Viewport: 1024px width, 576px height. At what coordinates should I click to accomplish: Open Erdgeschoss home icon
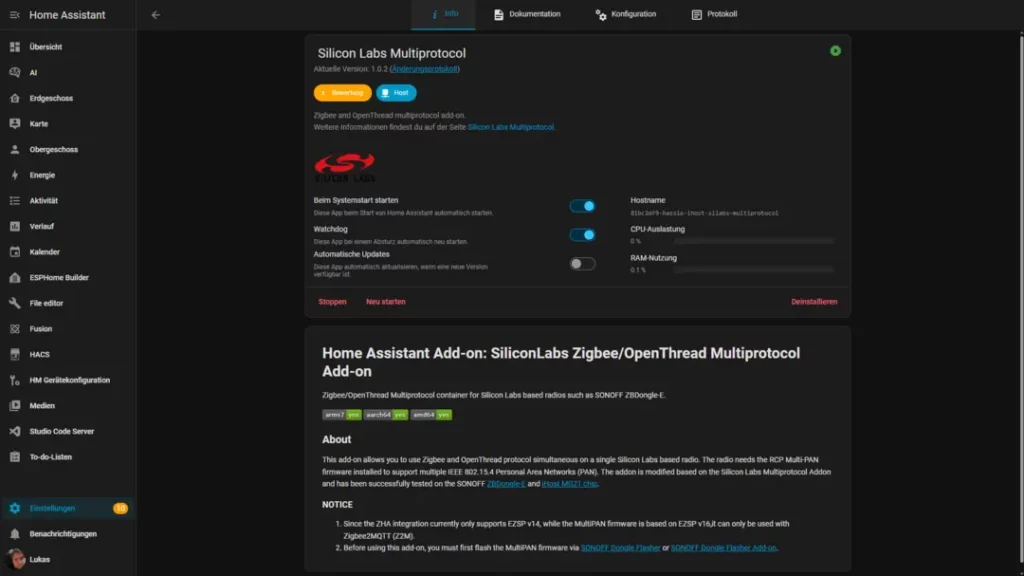[14, 98]
